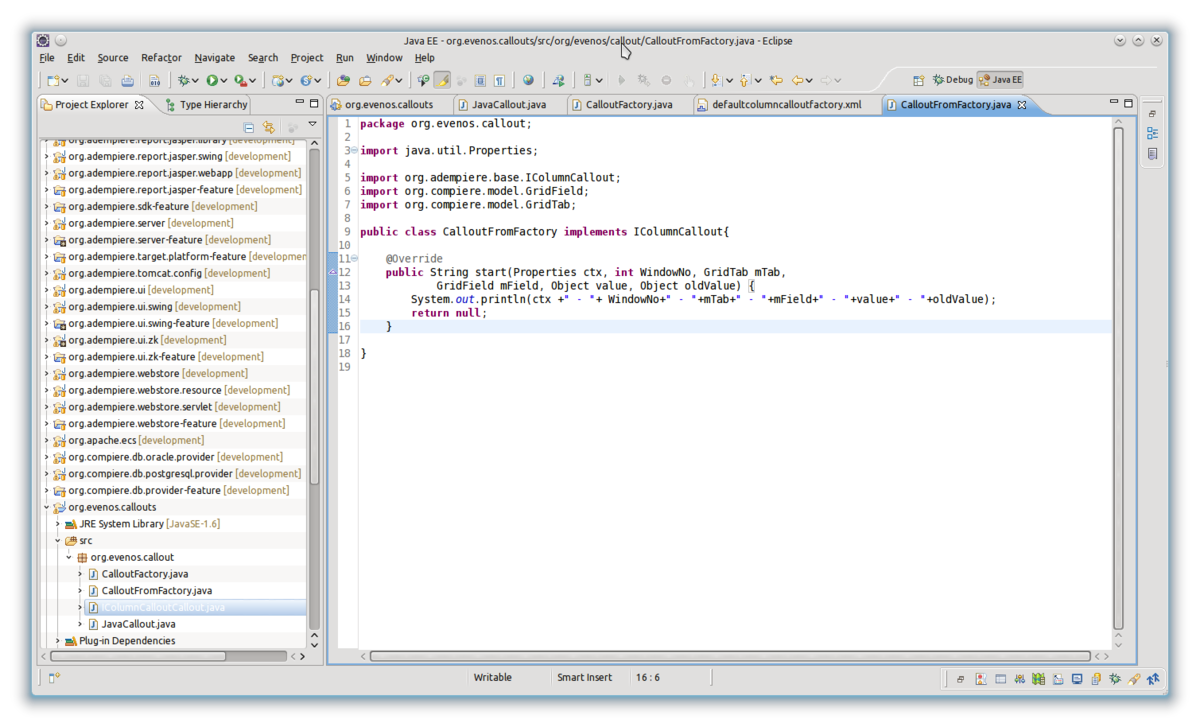
Task: Click the Open Perspective icon beside Debug
Action: point(919,80)
